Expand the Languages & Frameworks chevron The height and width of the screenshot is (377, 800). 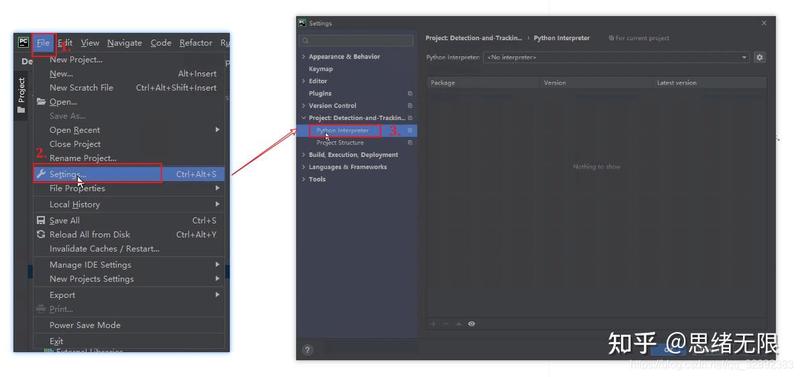[x=304, y=167]
